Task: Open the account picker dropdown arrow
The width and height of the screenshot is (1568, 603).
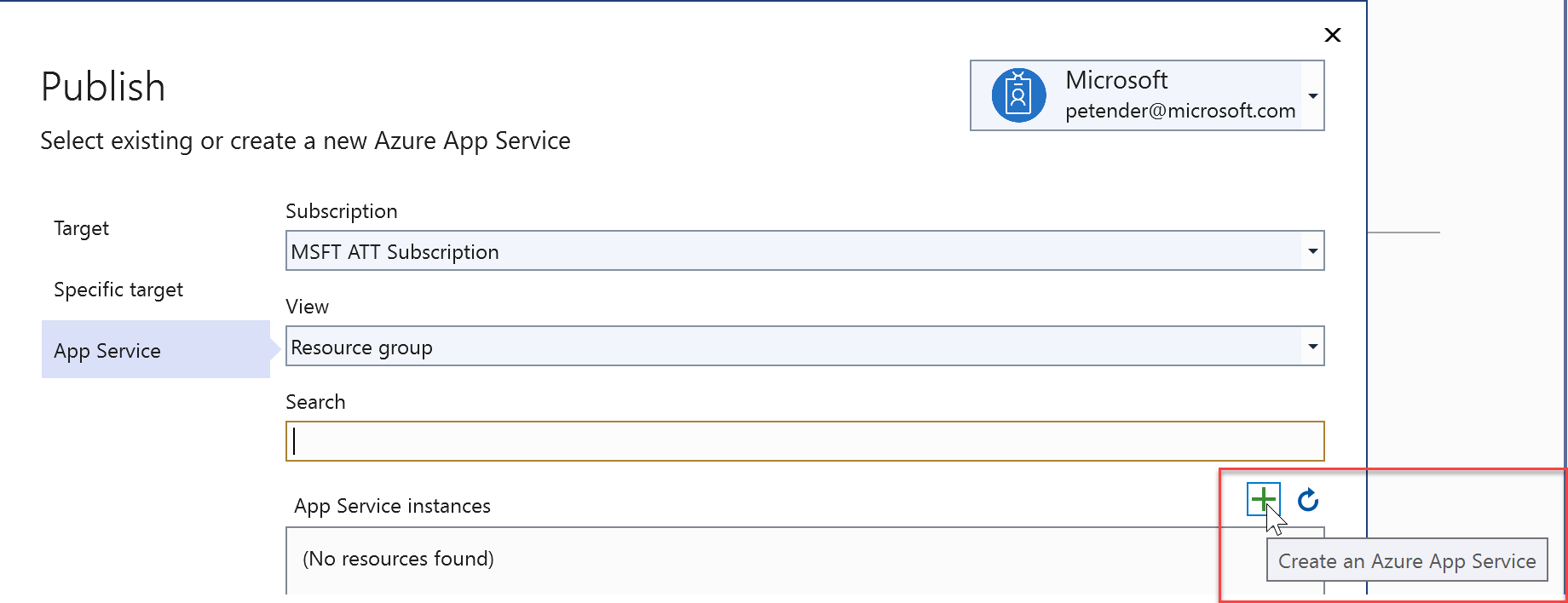Action: coord(1312,95)
